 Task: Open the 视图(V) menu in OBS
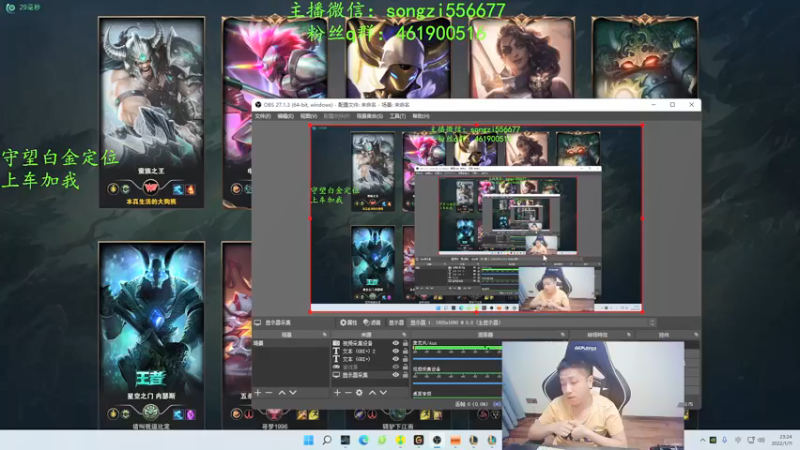[x=308, y=116]
